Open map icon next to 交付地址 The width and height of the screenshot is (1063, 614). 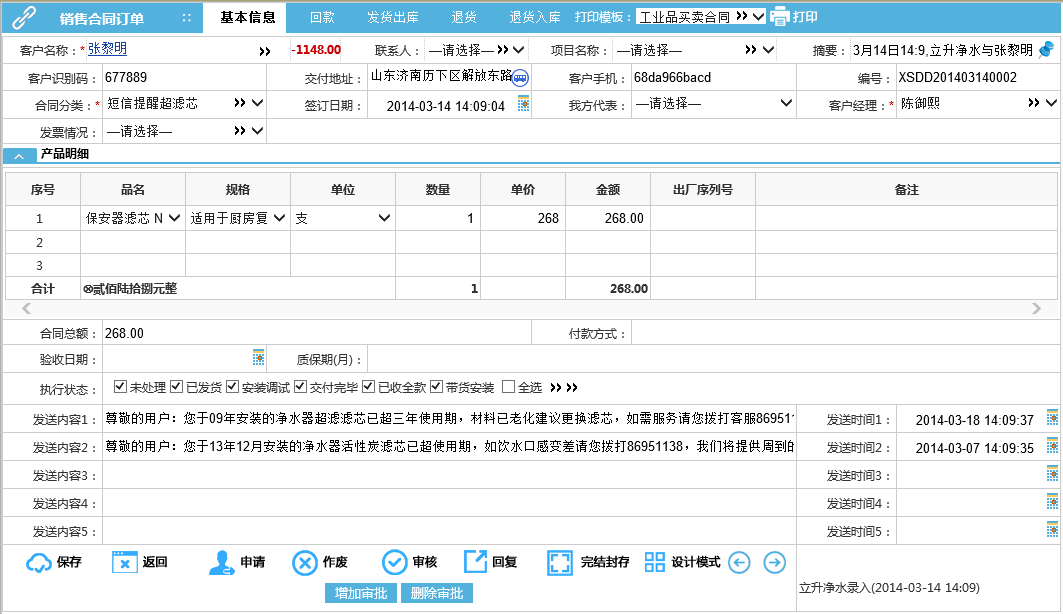click(x=520, y=78)
